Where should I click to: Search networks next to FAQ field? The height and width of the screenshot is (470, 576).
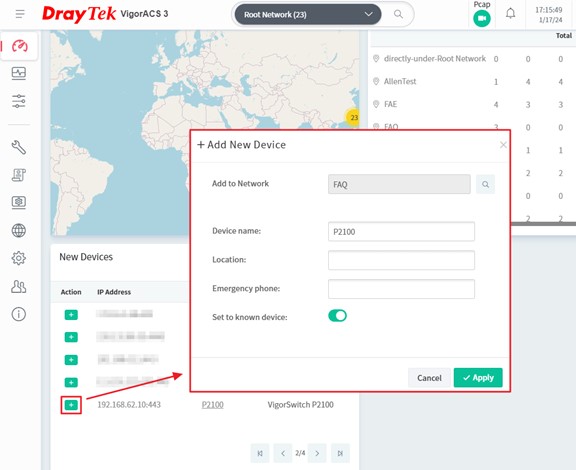click(x=485, y=184)
